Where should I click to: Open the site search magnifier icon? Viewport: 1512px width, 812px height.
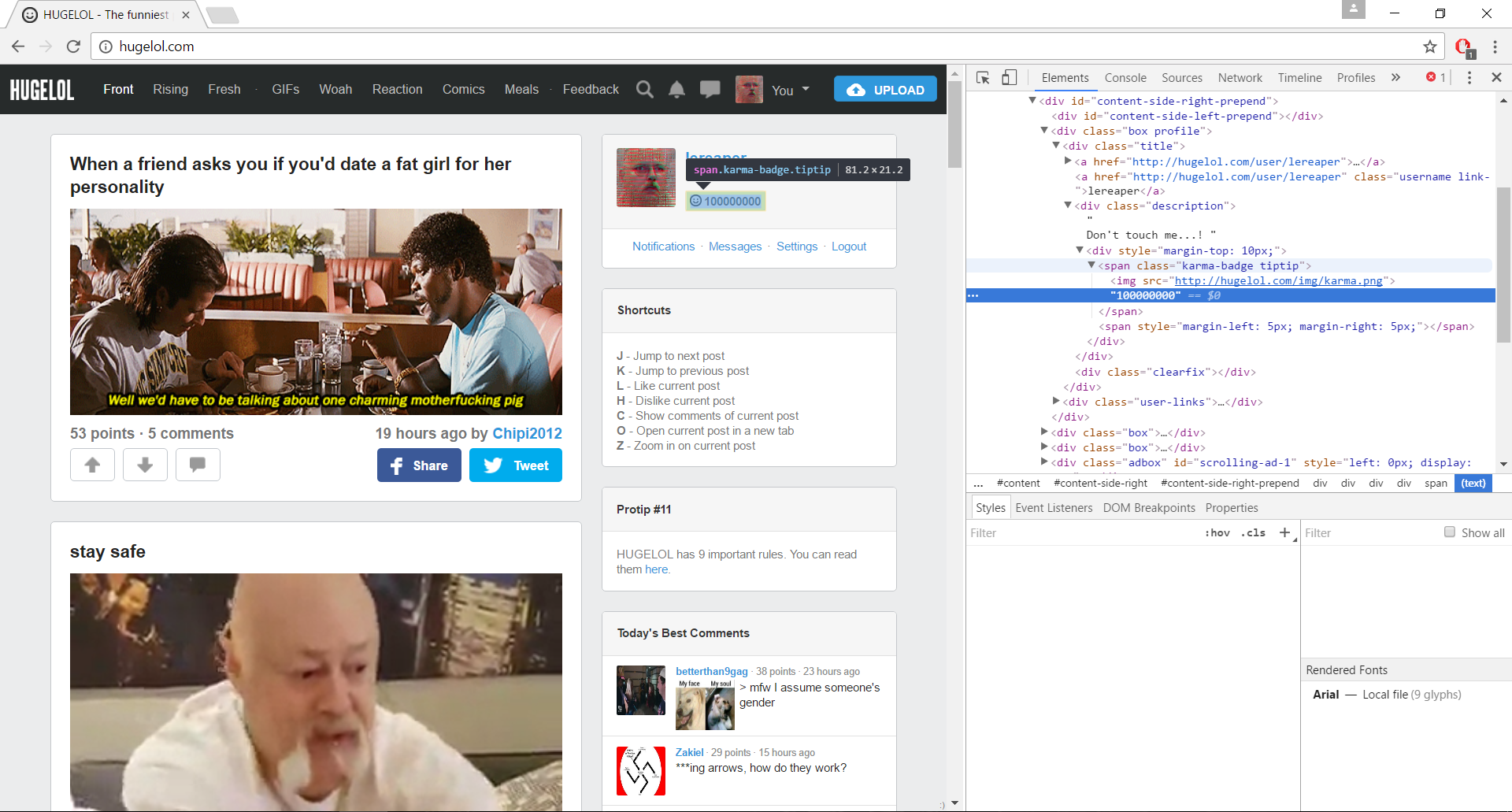click(x=645, y=90)
